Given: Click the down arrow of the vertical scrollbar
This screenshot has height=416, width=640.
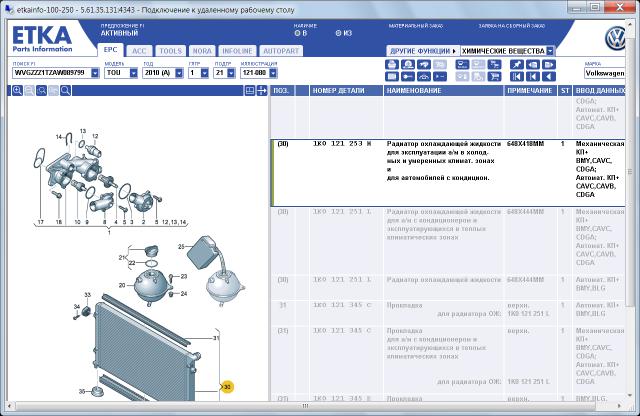Looking at the screenshot, I should [630, 395].
